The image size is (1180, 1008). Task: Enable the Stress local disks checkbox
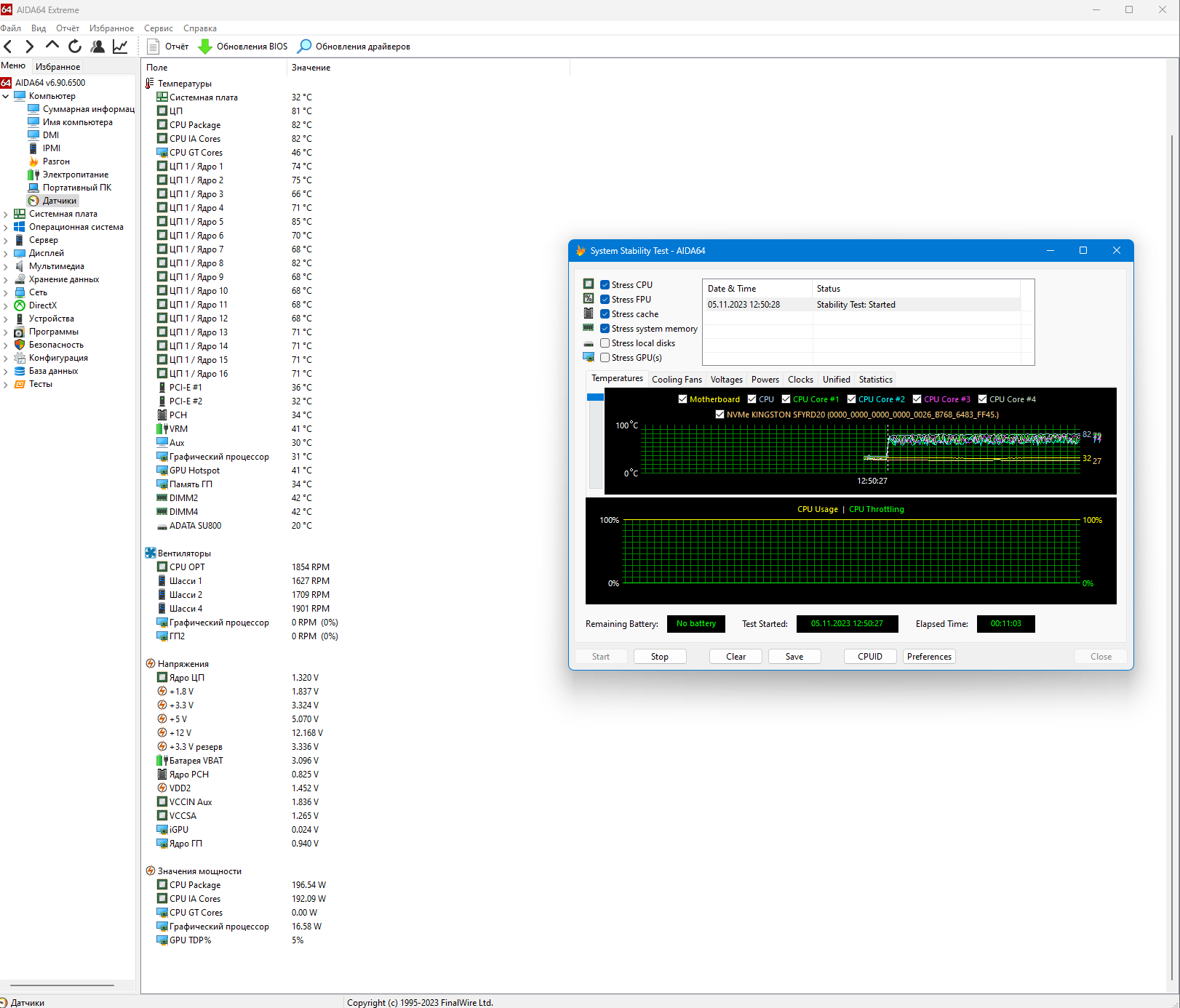click(x=605, y=343)
